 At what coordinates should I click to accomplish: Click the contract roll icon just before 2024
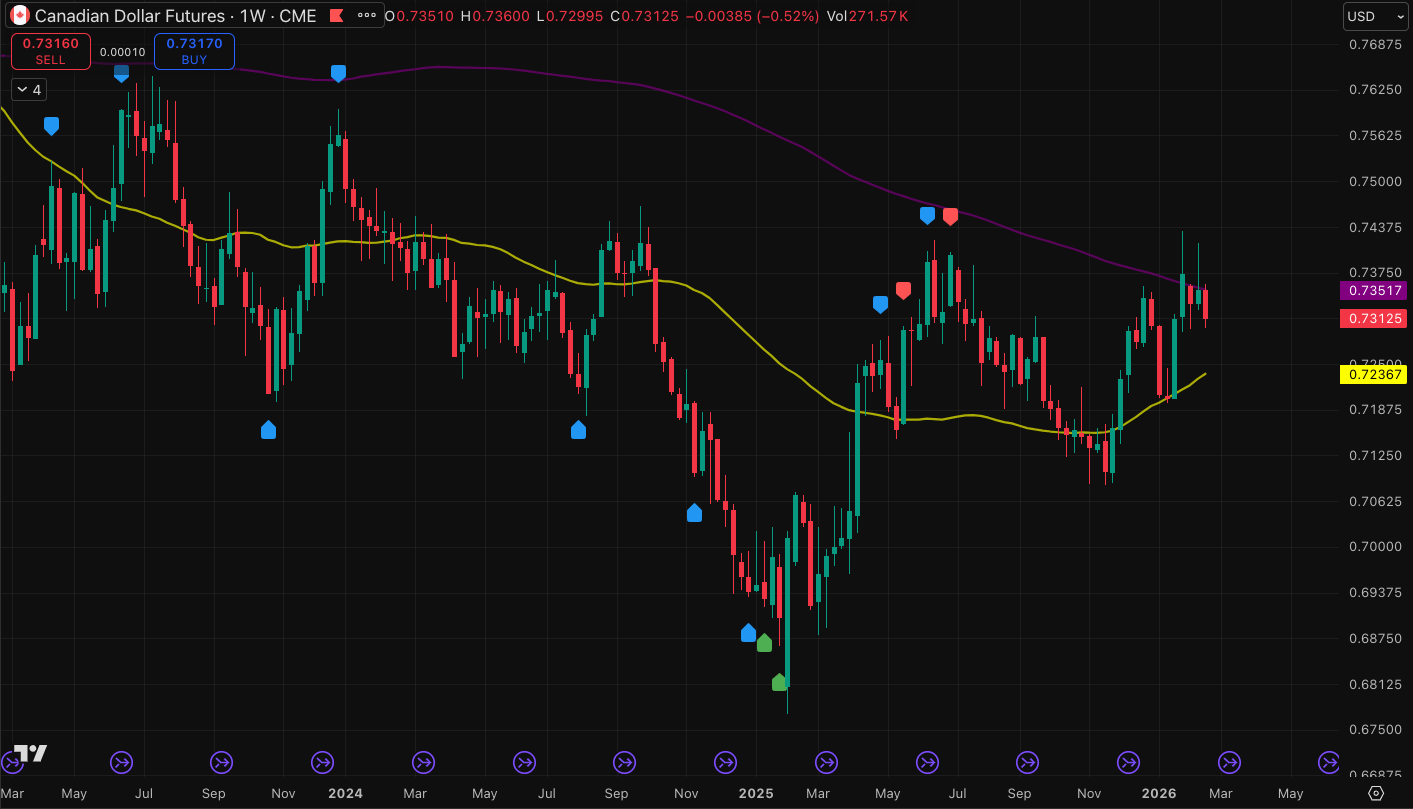point(322,763)
